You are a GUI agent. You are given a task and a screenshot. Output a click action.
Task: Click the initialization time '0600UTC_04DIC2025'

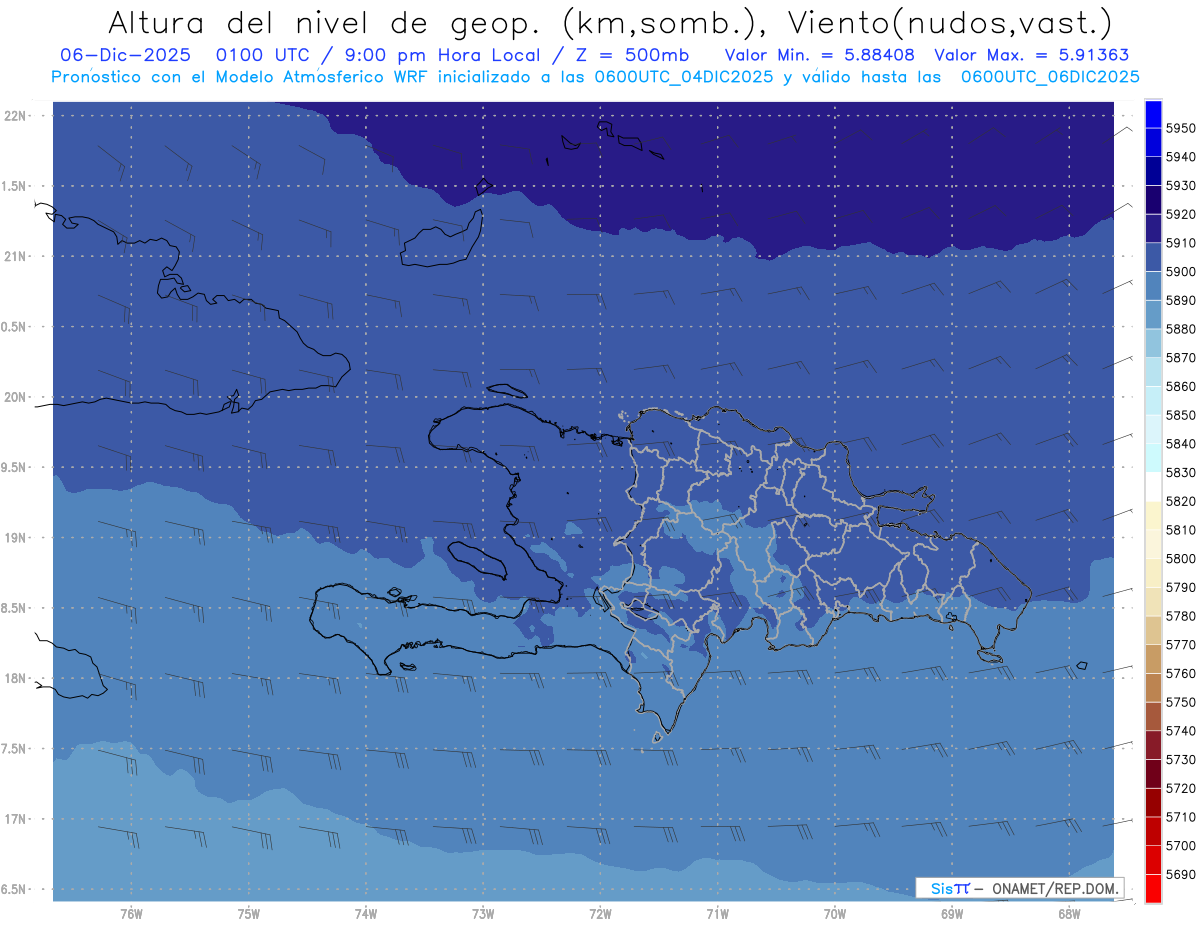(x=684, y=77)
